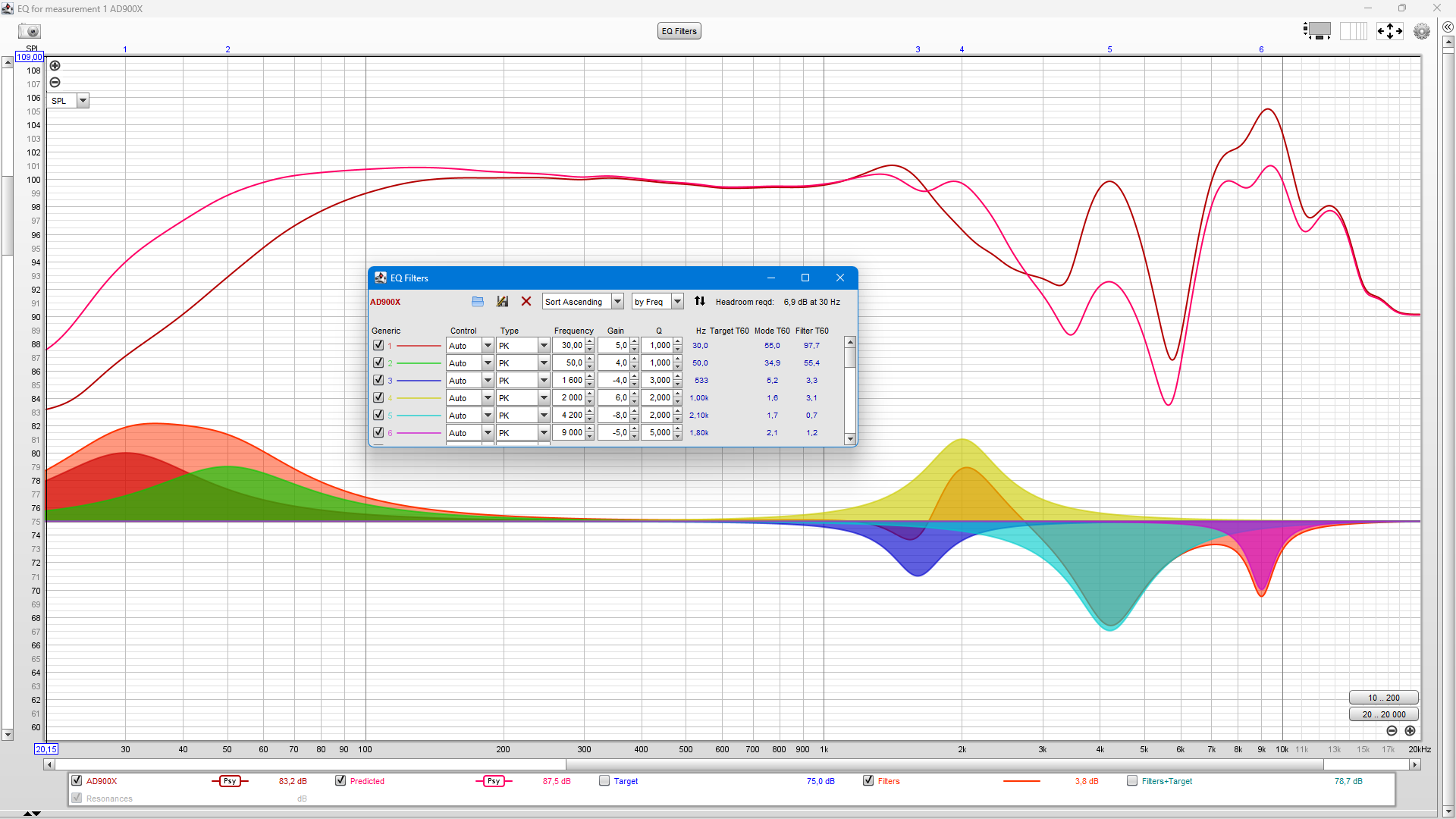Click horizontal graph scrollbar right arrow

coord(1415,764)
